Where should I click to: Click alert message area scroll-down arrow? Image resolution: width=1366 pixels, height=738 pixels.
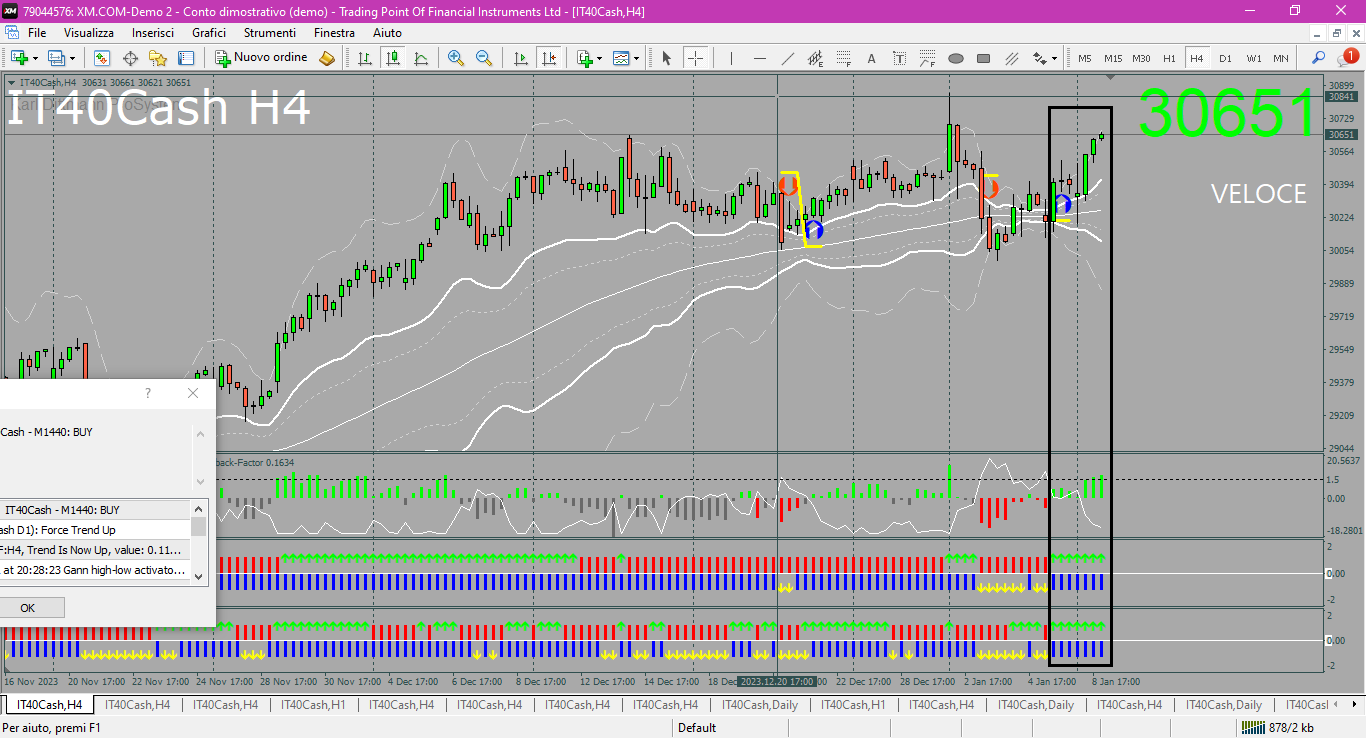(198, 480)
